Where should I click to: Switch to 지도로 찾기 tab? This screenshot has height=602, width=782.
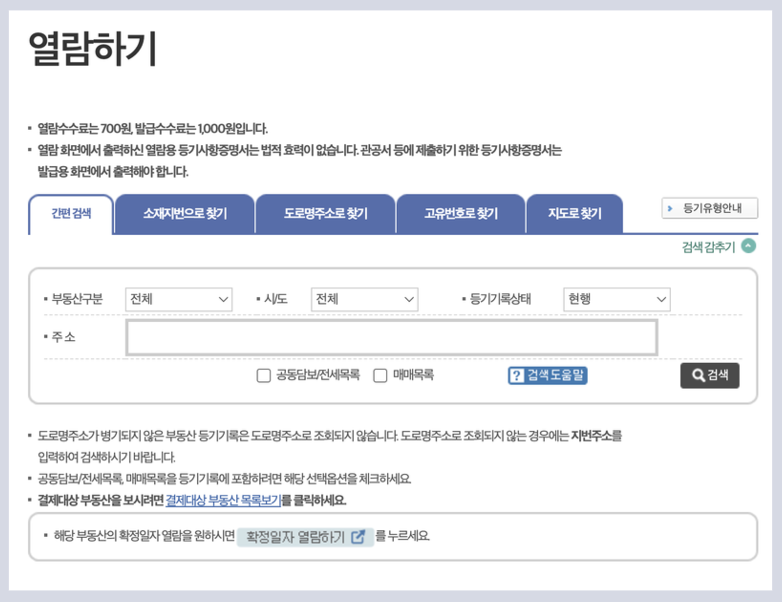(x=575, y=214)
